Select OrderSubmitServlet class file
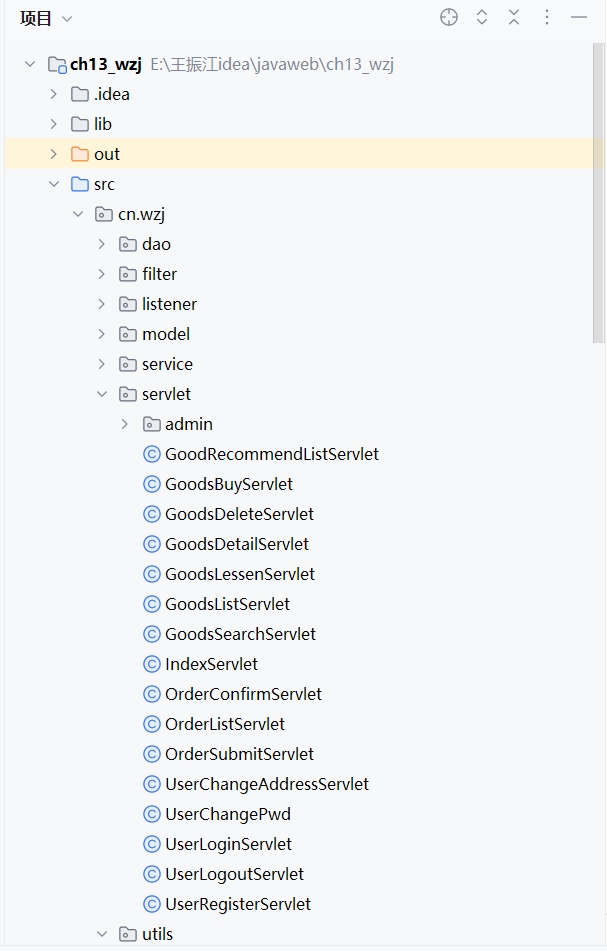 [x=239, y=754]
